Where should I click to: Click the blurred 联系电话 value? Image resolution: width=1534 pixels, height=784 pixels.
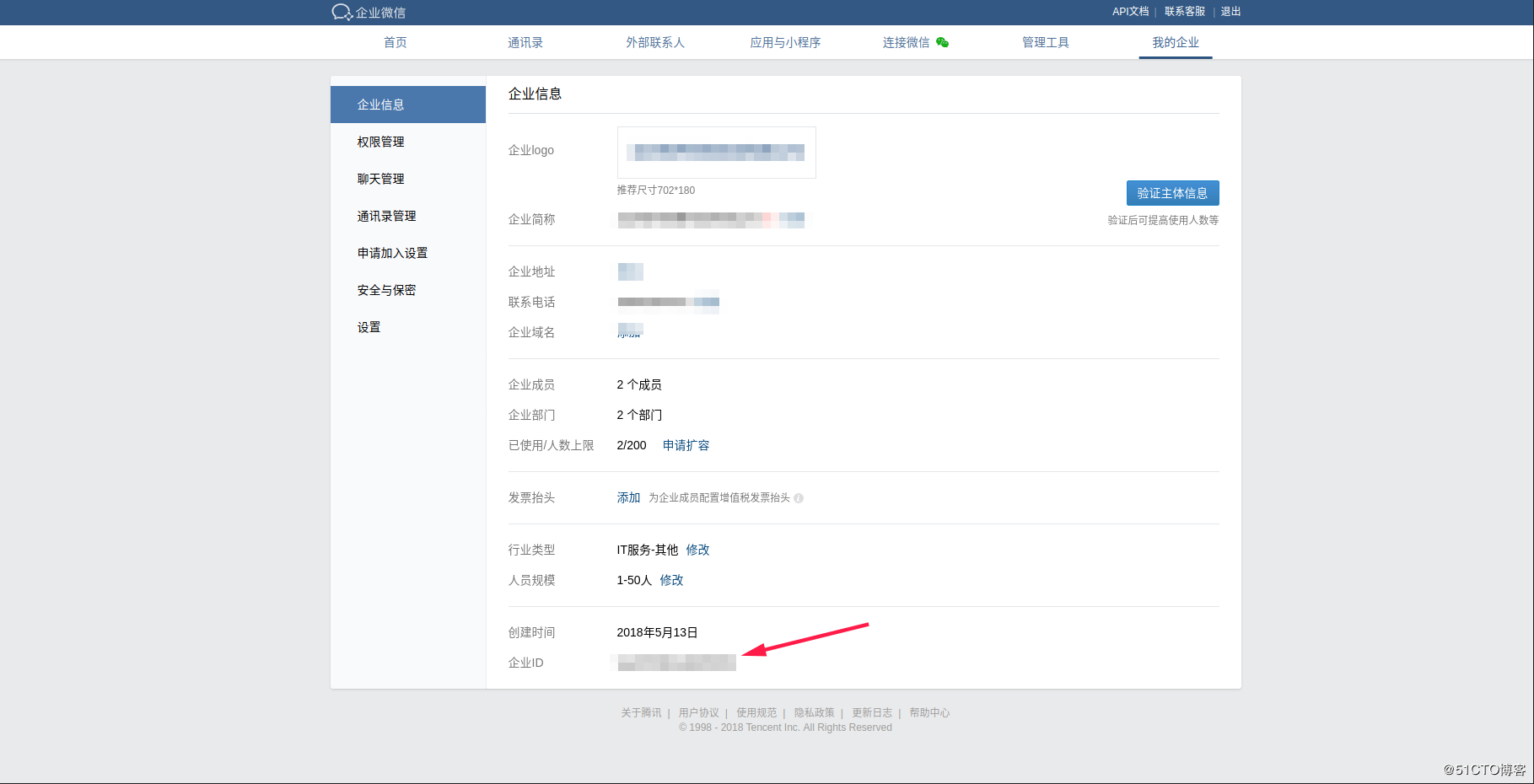(x=668, y=302)
